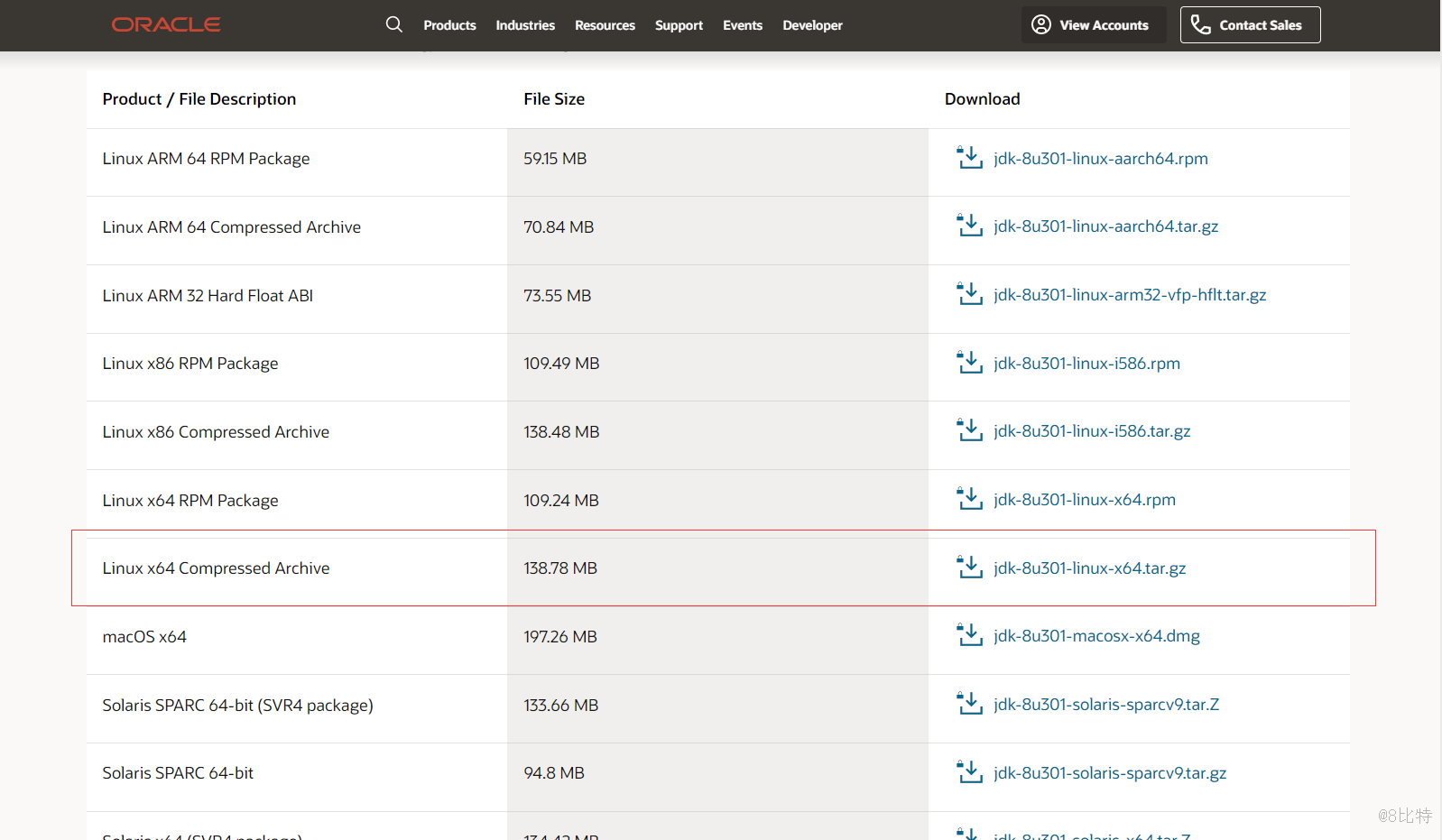Open the View Accounts button

pyautogui.click(x=1093, y=25)
